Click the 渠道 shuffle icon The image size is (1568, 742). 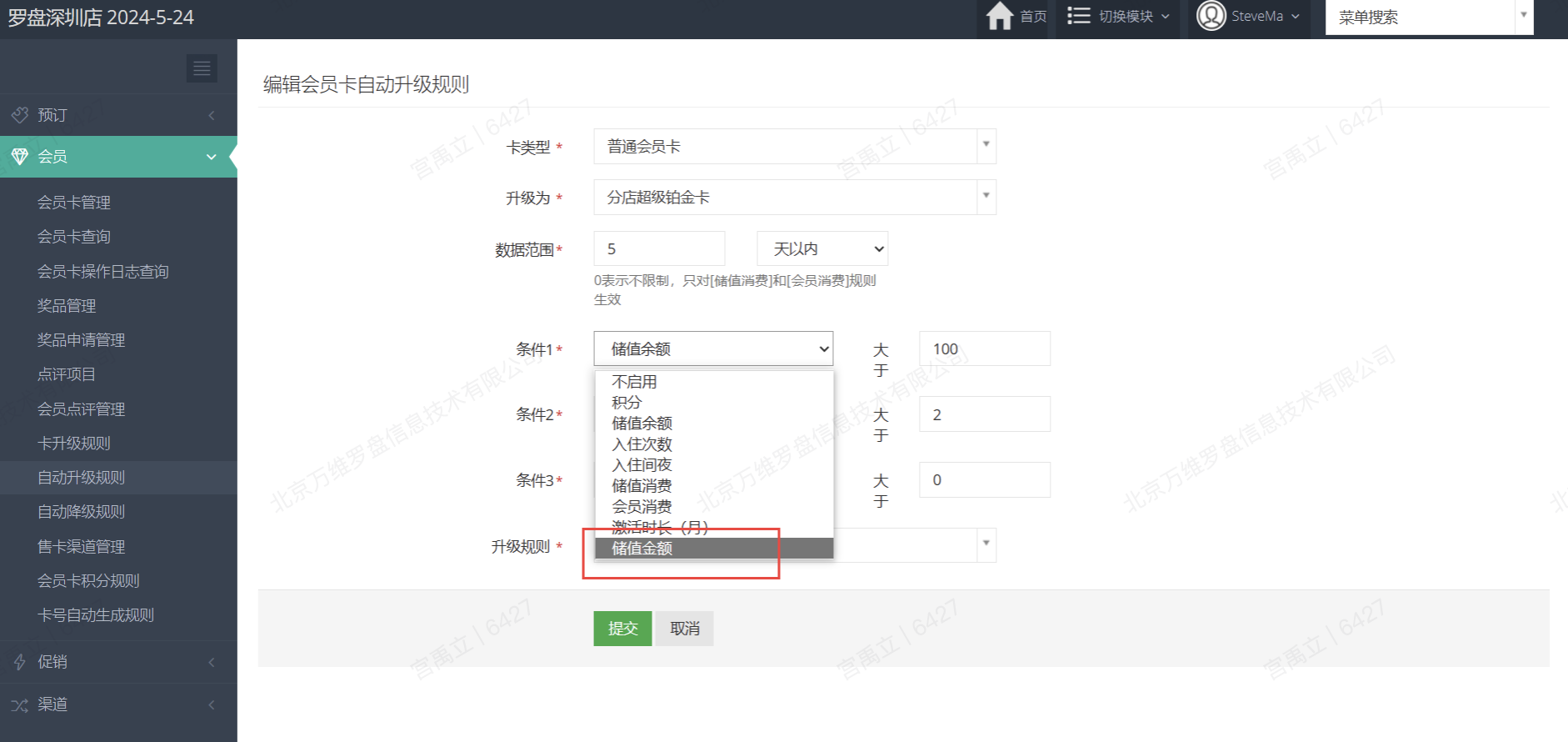20,705
